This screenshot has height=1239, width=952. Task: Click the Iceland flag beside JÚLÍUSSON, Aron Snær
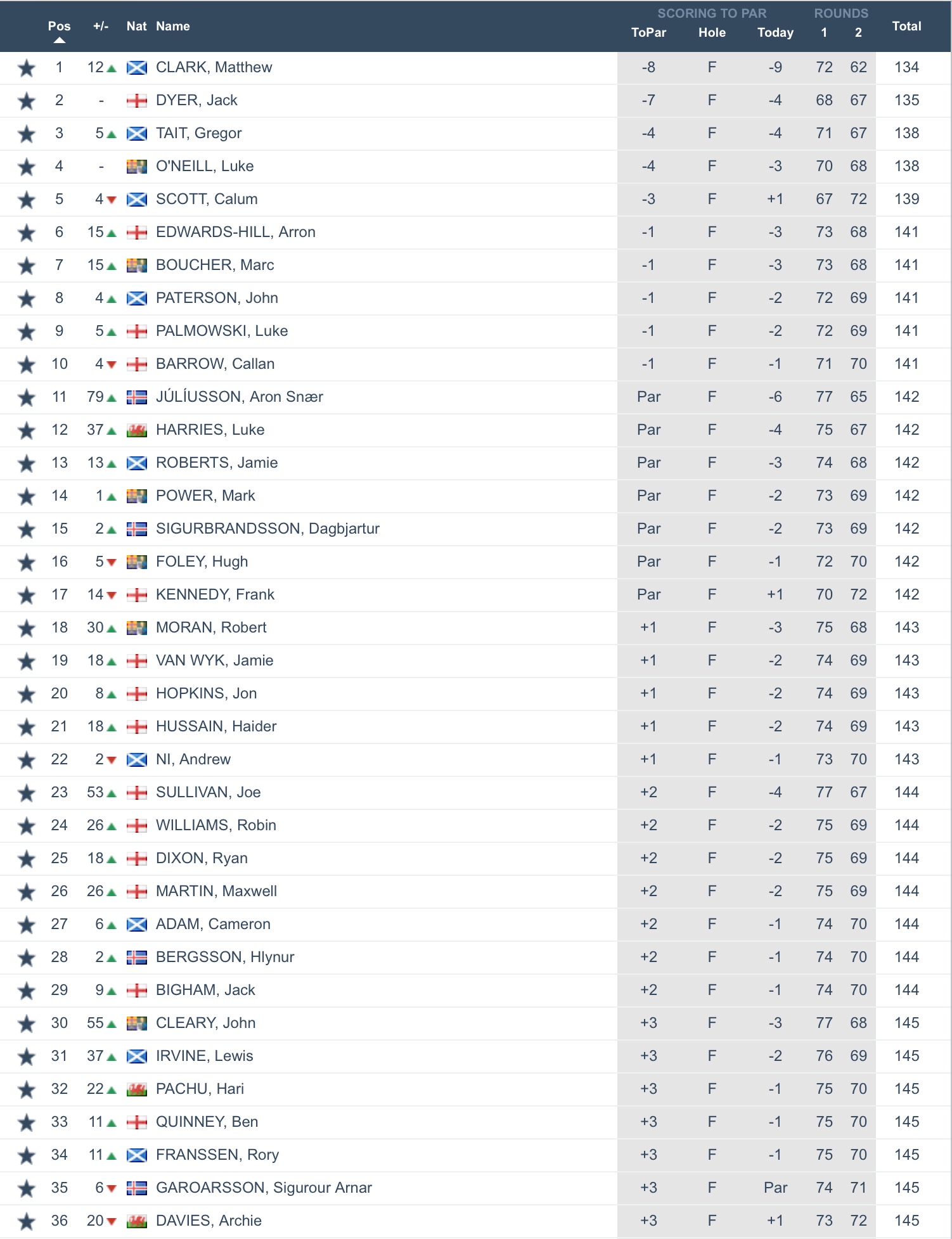[137, 397]
